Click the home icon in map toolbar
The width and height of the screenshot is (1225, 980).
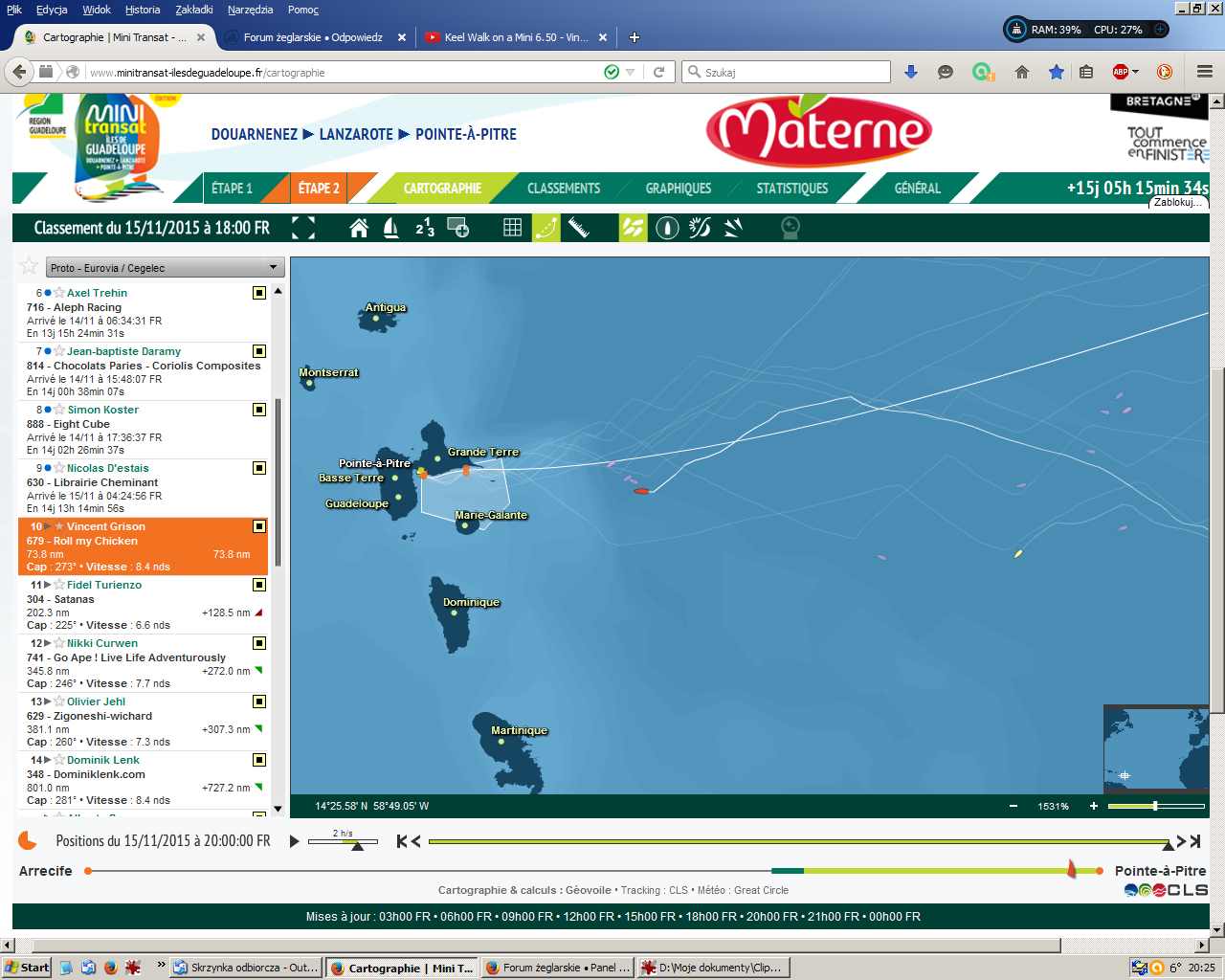point(359,228)
